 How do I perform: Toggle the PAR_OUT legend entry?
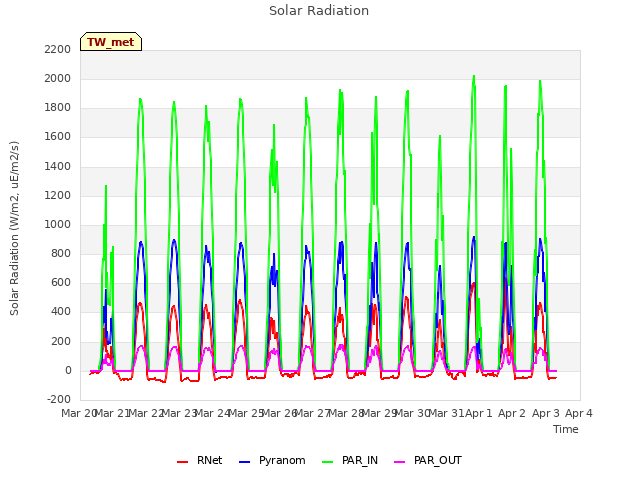coord(428,460)
